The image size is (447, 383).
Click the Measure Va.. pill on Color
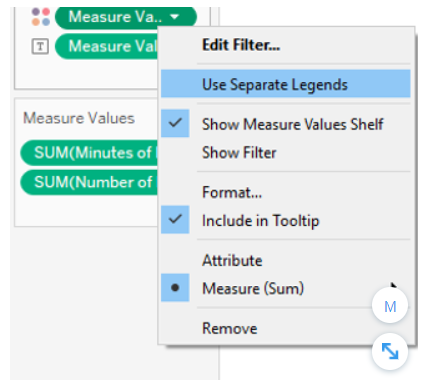coord(126,17)
